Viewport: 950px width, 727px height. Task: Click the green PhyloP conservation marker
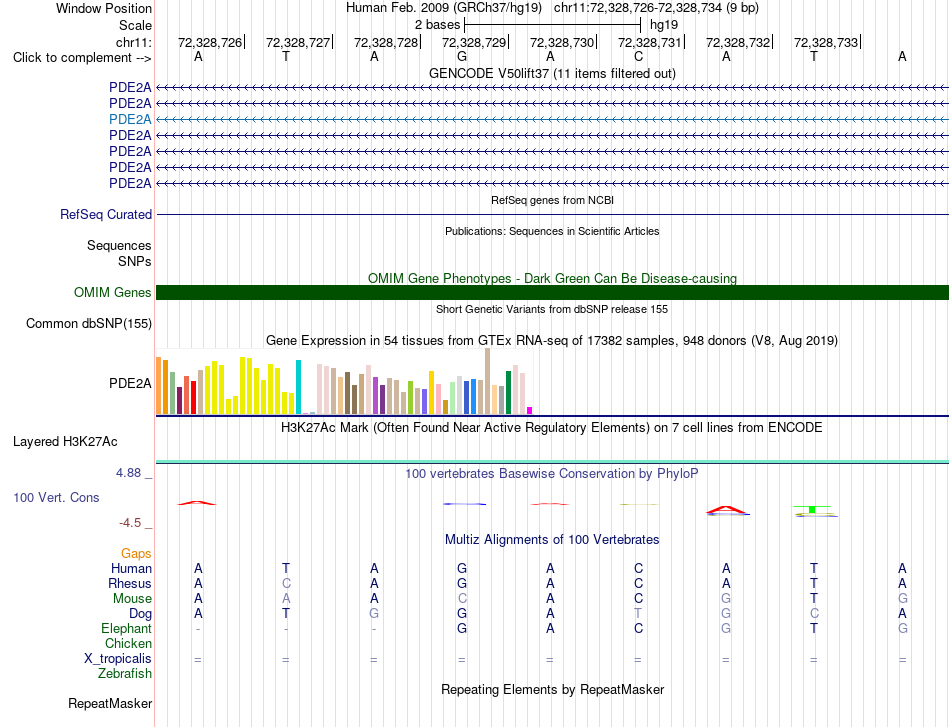tap(812, 509)
